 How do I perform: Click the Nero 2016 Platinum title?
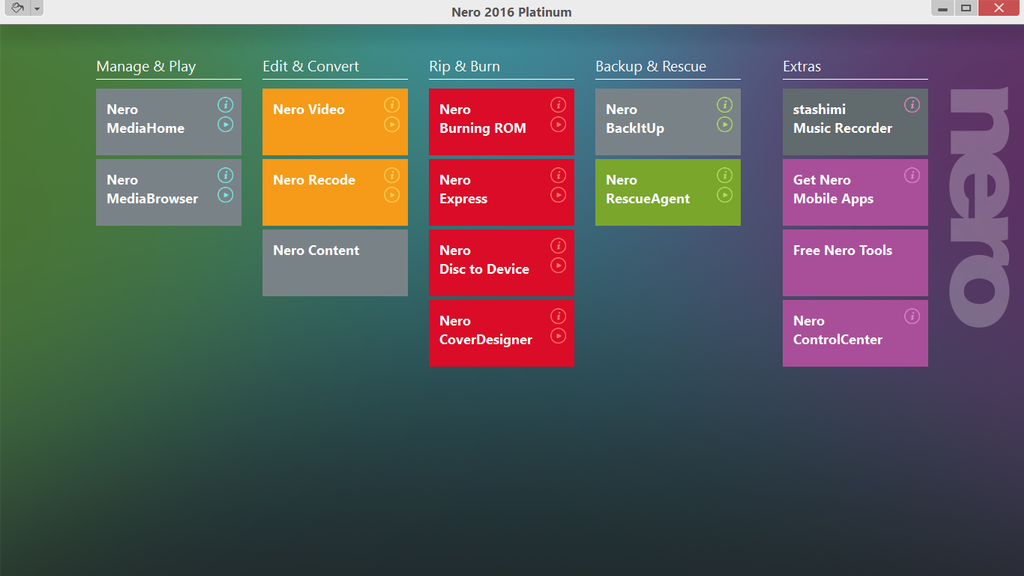(511, 12)
